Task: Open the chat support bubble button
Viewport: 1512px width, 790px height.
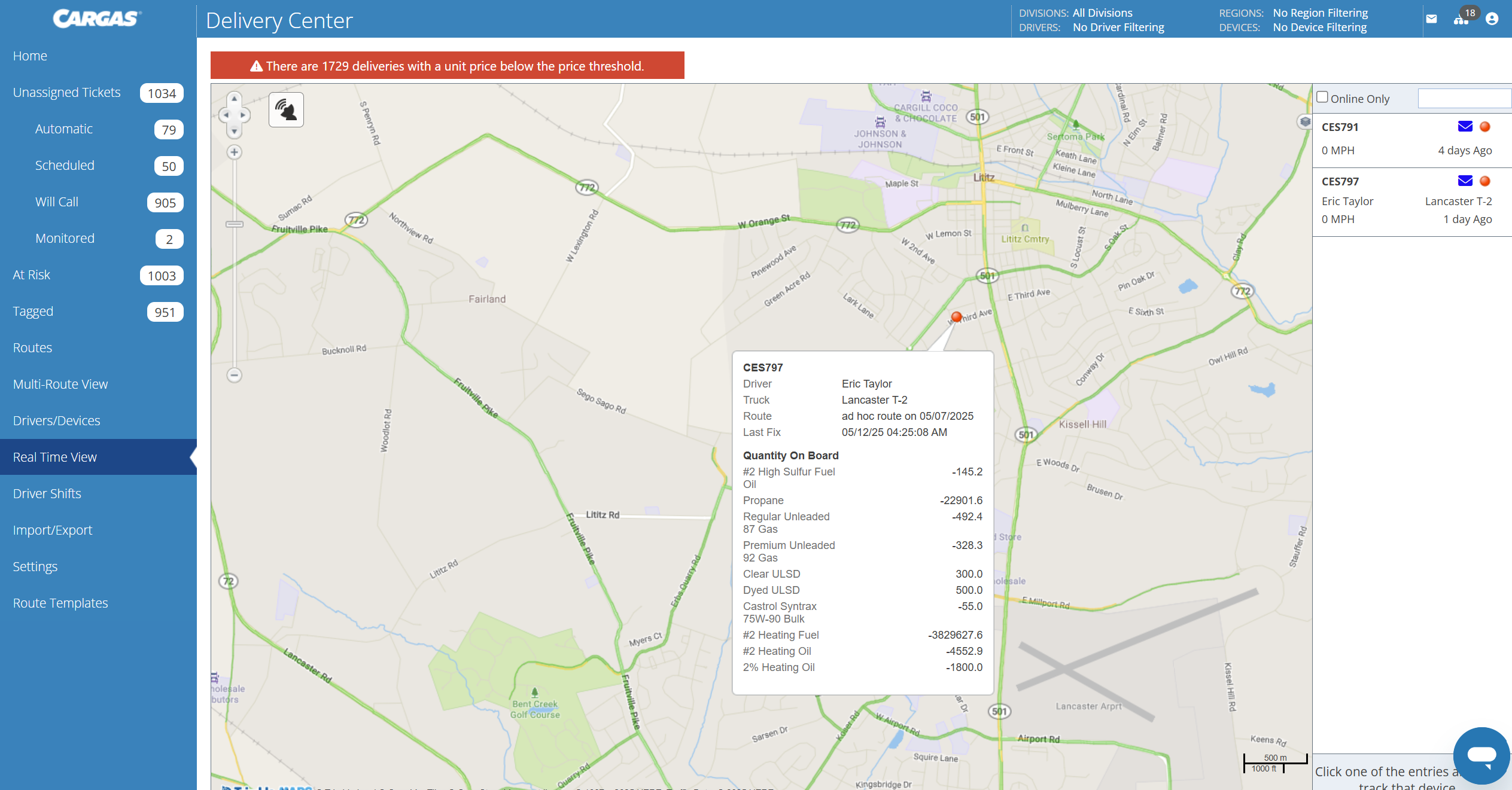Action: tap(1481, 755)
